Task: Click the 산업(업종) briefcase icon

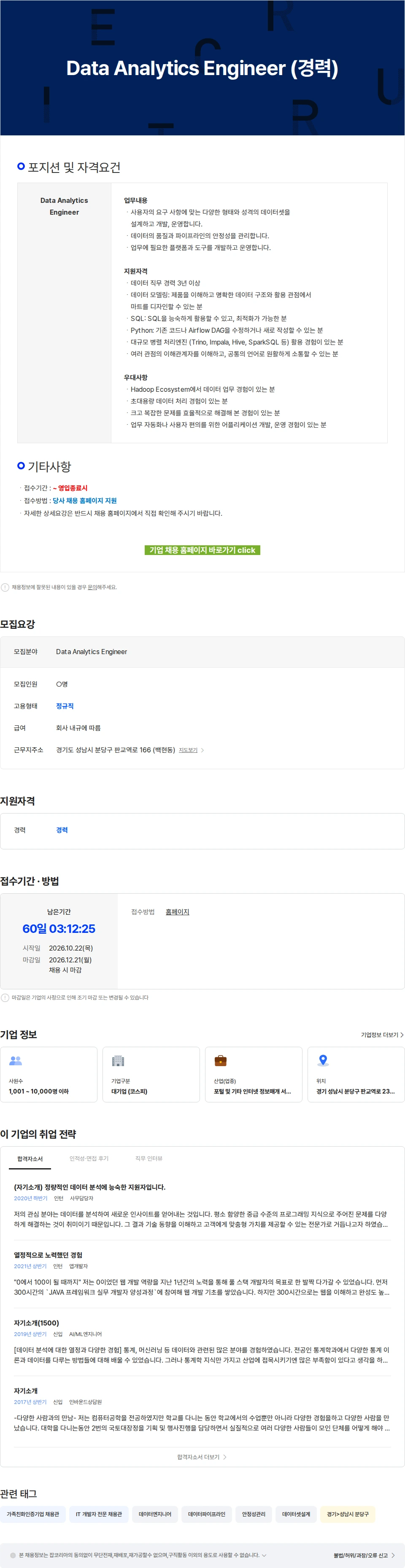Action: coord(221,1061)
